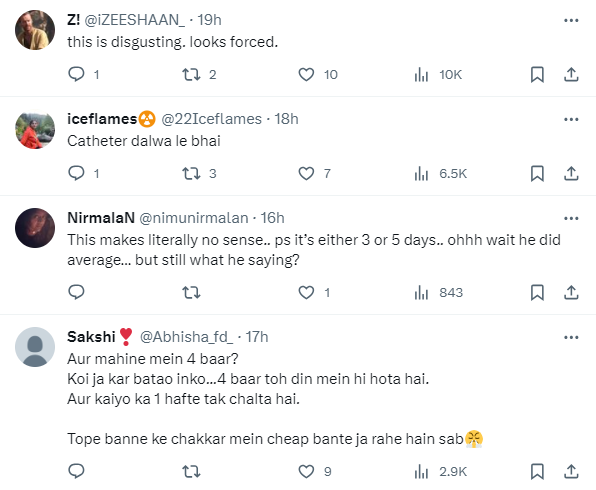The image size is (596, 490).
Task: Retweet iceflames' reply
Action: [x=191, y=174]
